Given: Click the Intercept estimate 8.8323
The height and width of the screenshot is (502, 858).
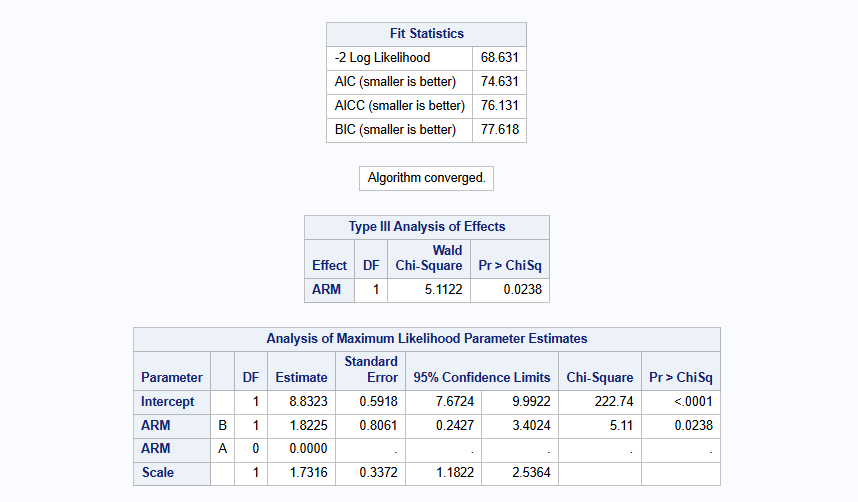Looking at the screenshot, I should click(302, 402).
